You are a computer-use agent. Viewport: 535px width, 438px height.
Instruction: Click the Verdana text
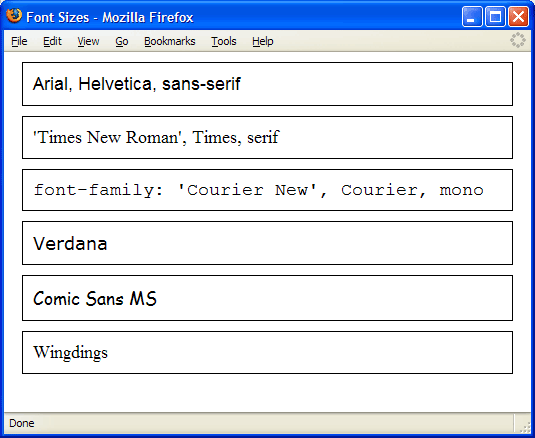click(x=70, y=243)
